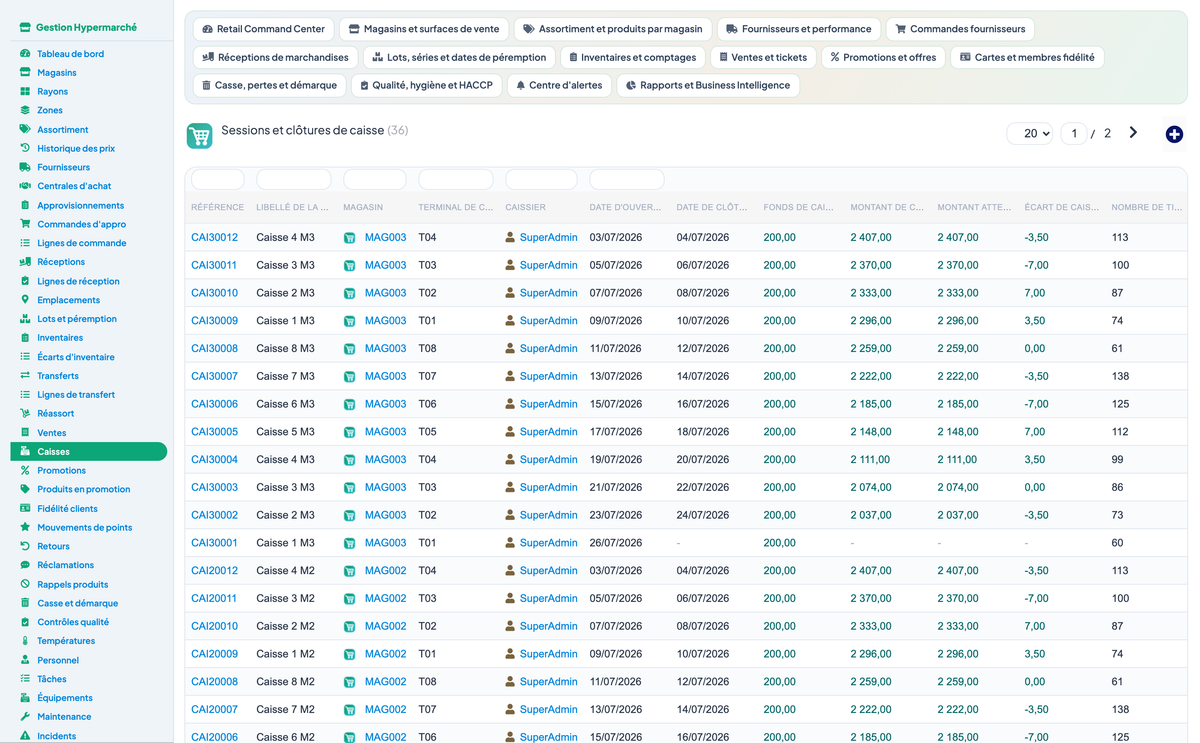Click T08 terminal cell in CAI30008 row
The height and width of the screenshot is (743, 1200).
(x=427, y=348)
